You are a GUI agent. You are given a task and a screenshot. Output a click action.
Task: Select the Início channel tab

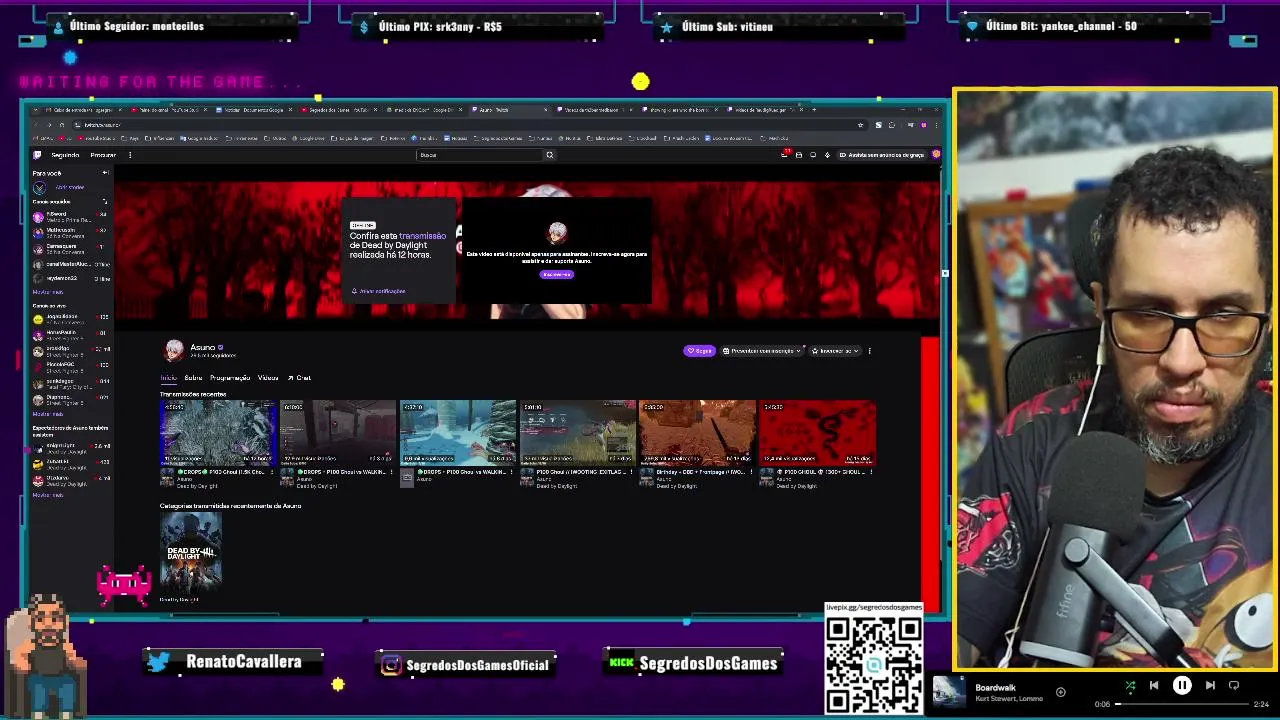click(168, 378)
